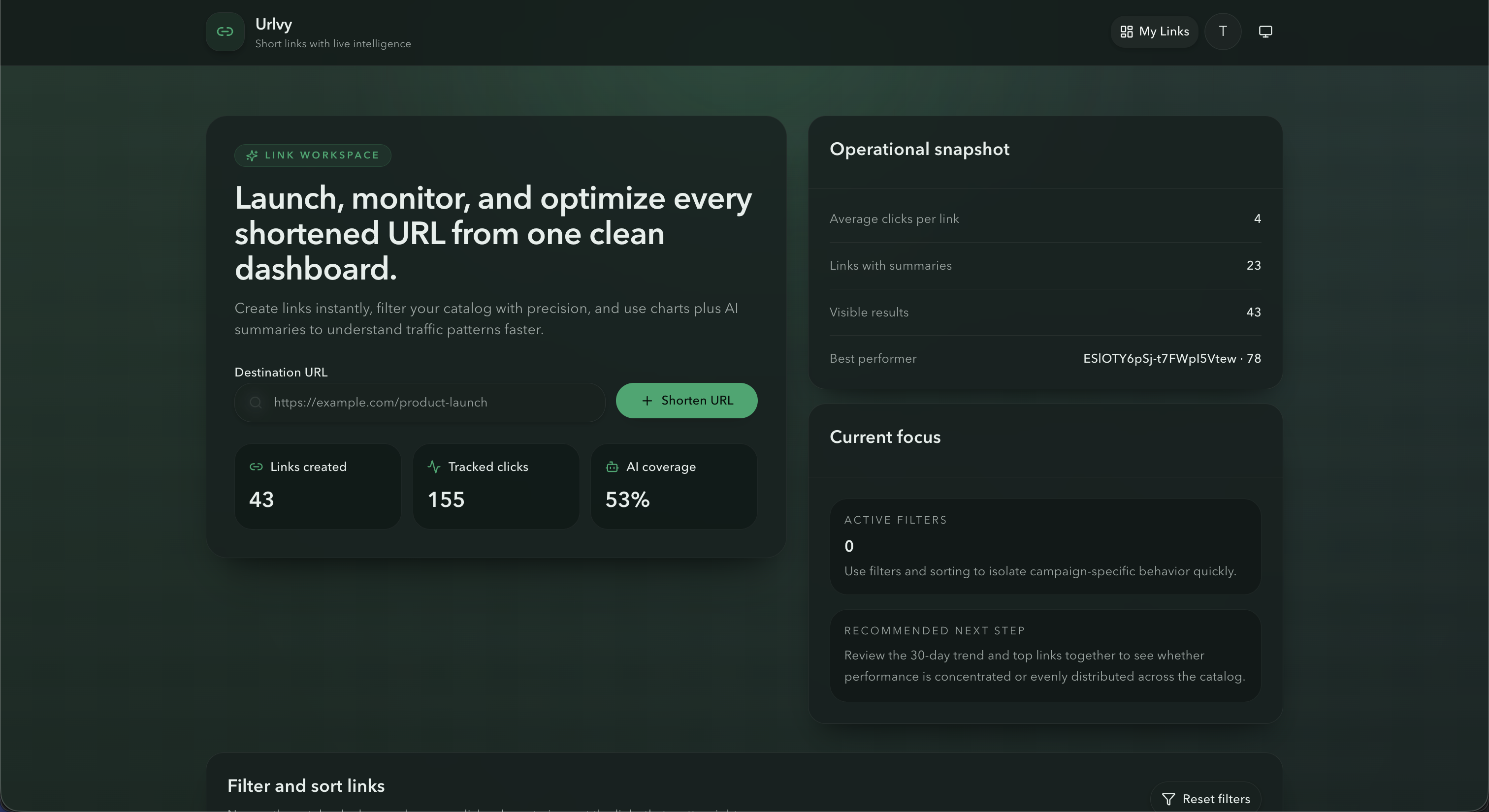This screenshot has height=812, width=1489.
Task: Click the Destination URL label
Action: tap(281, 373)
